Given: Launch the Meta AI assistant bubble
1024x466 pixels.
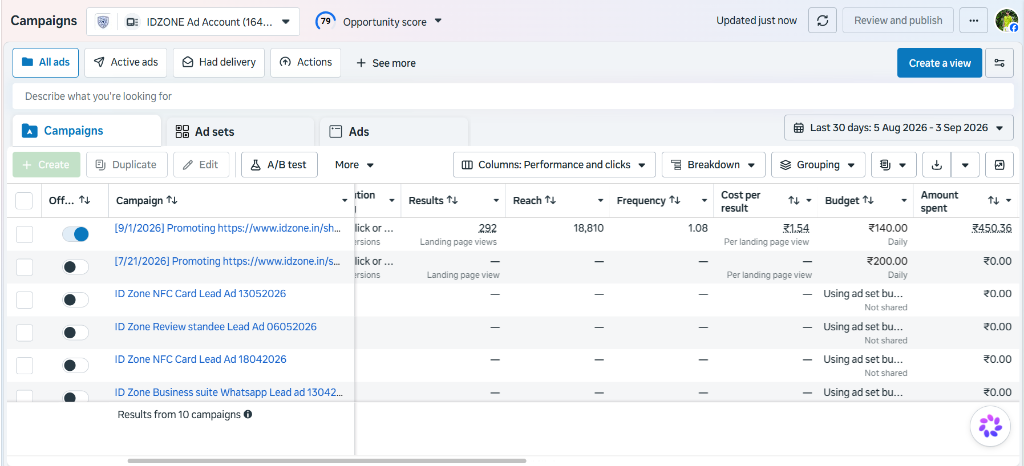Looking at the screenshot, I should 990,426.
